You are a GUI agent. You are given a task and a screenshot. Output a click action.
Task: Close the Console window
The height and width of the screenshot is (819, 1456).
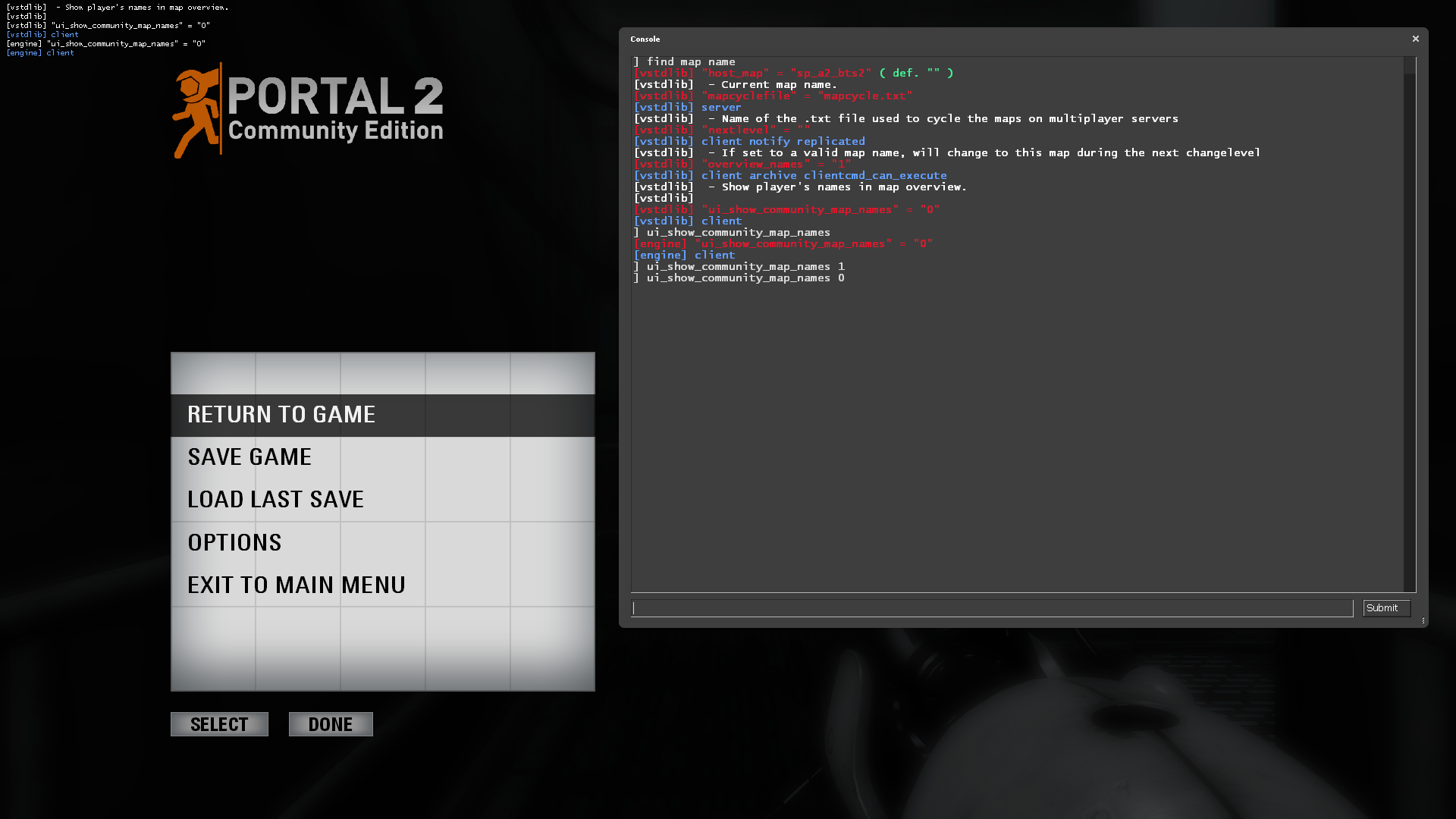pyautogui.click(x=1415, y=39)
